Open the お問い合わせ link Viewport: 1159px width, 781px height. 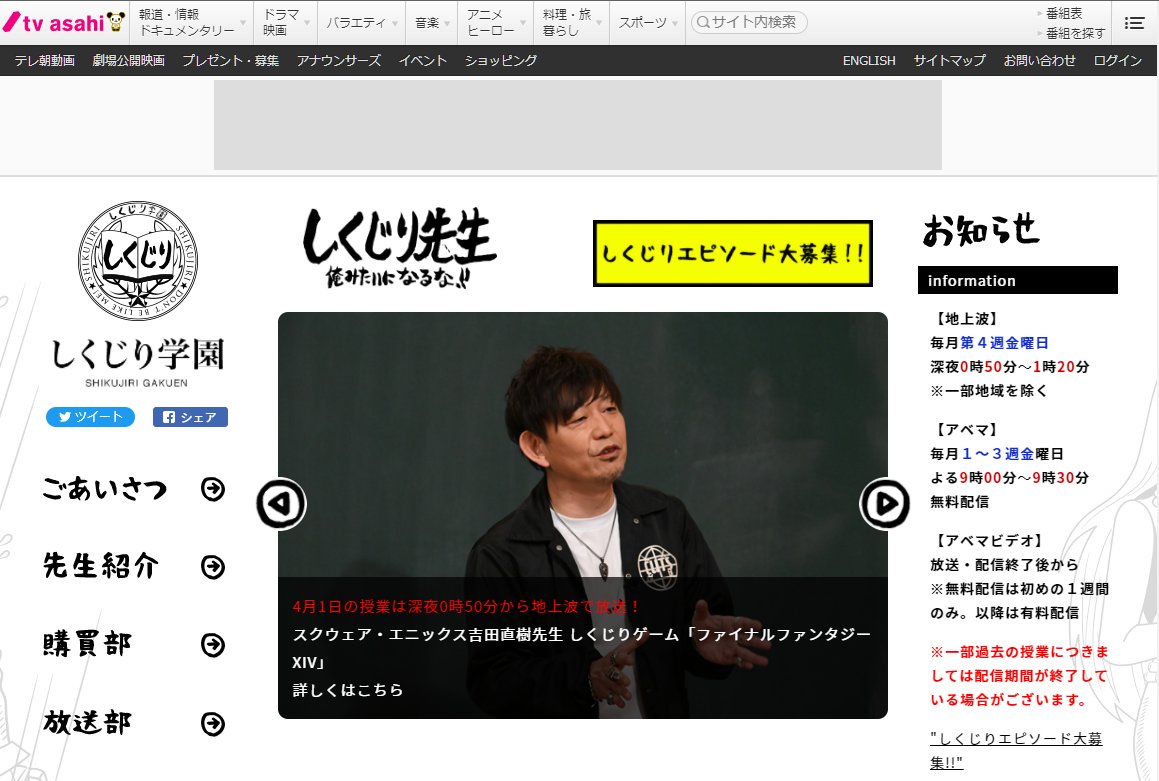[1039, 61]
